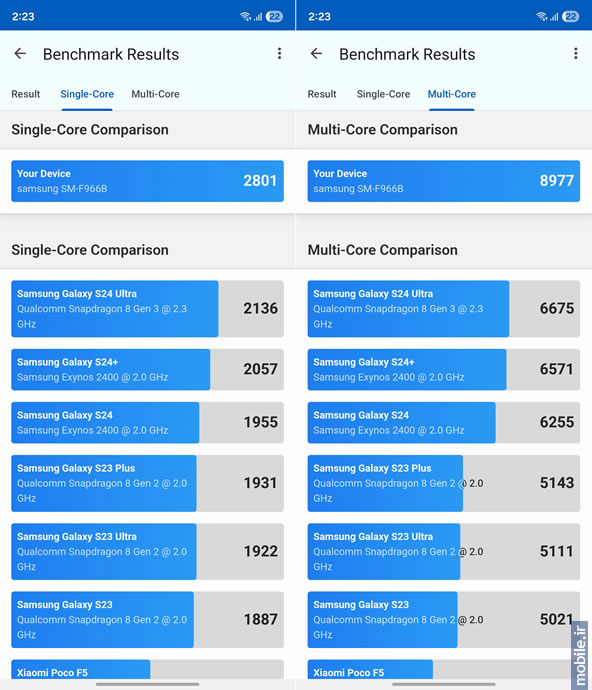Select Your Device multi-core score 8977 card
The image size is (592, 690).
point(444,181)
